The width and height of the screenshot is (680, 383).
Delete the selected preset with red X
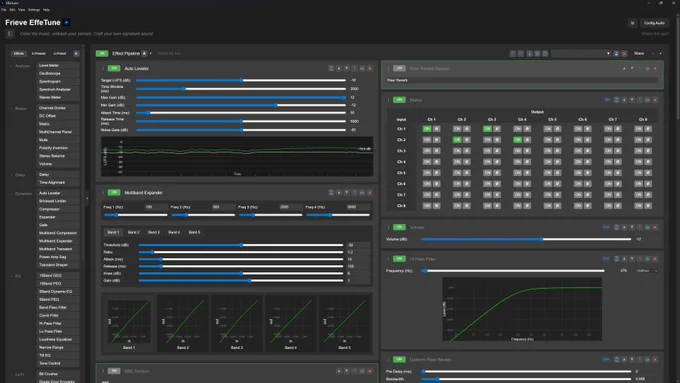coord(624,53)
